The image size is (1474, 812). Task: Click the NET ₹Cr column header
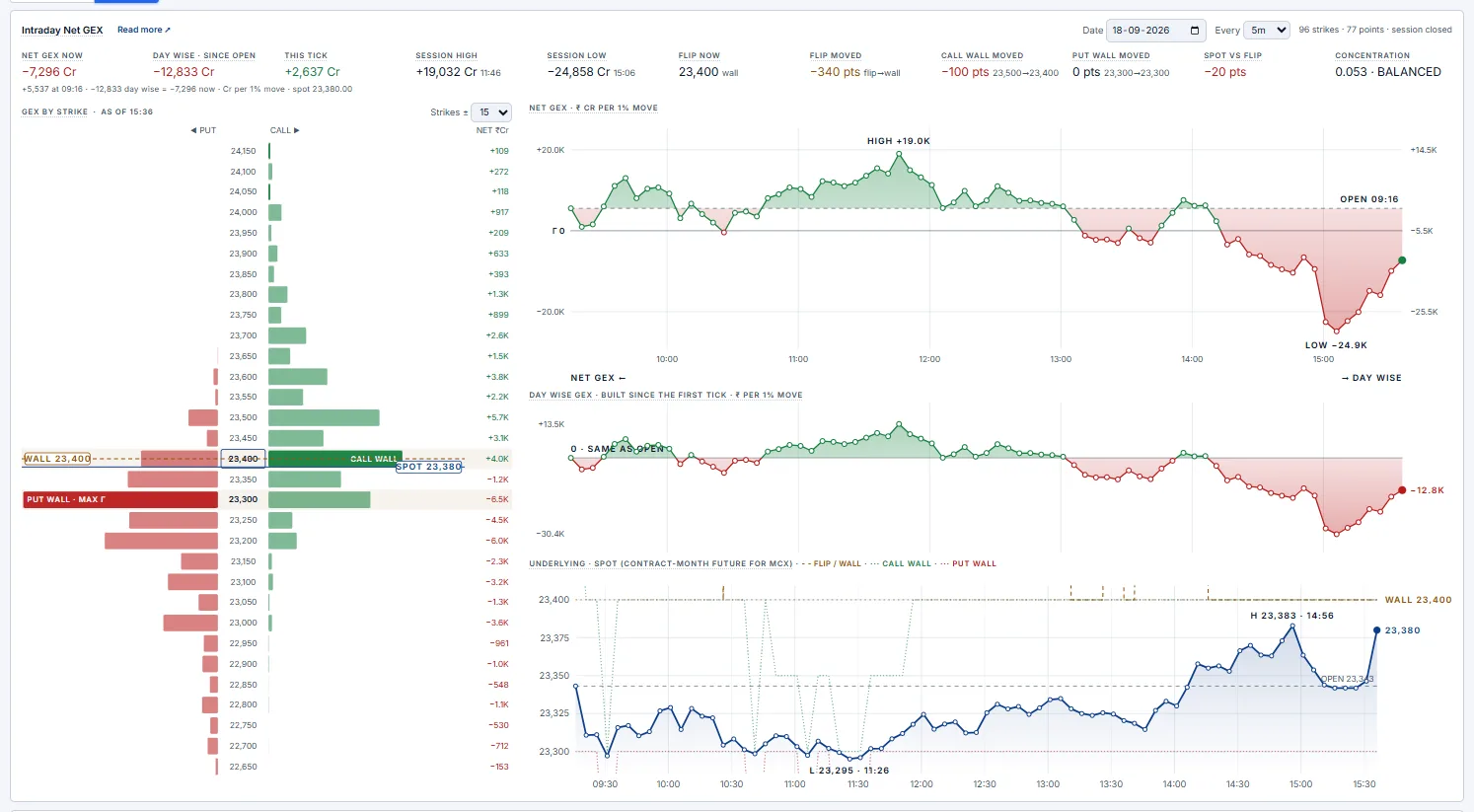pyautogui.click(x=492, y=130)
